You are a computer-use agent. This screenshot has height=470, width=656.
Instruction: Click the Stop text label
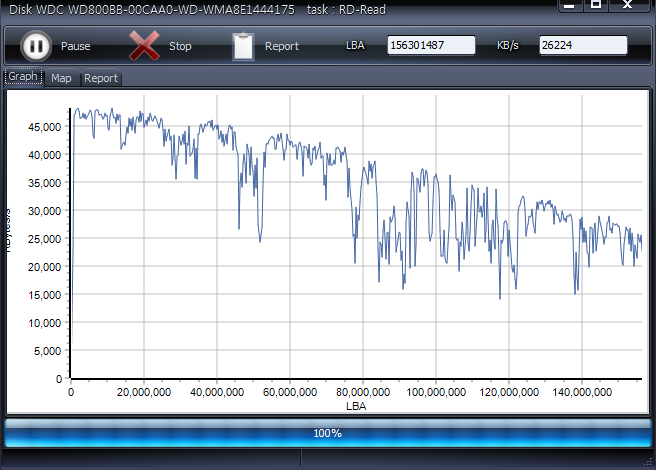[x=180, y=47]
